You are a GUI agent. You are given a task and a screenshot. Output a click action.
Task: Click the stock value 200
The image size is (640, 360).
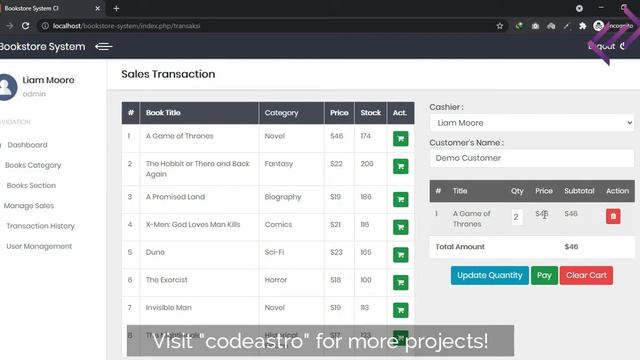coord(367,164)
